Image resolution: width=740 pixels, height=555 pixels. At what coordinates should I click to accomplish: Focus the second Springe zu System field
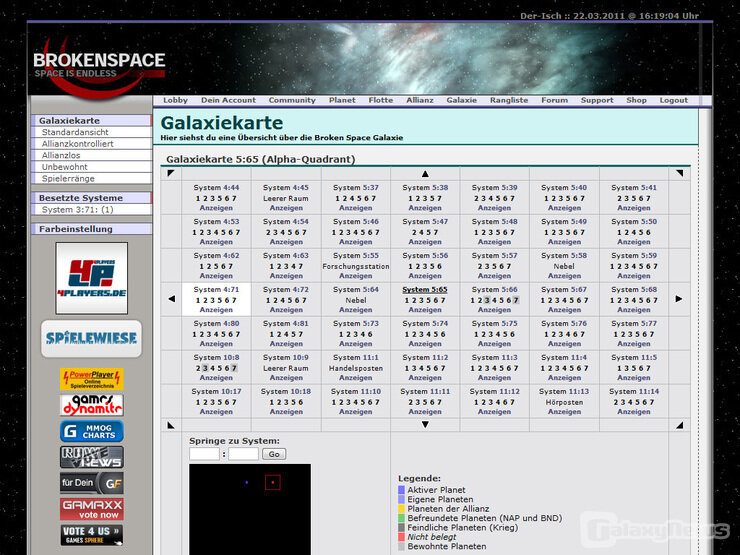(244, 454)
